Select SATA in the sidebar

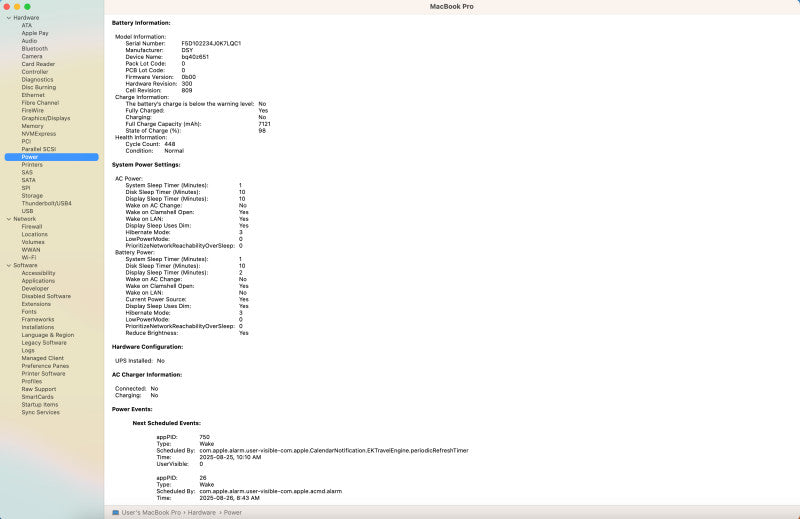[x=29, y=180]
